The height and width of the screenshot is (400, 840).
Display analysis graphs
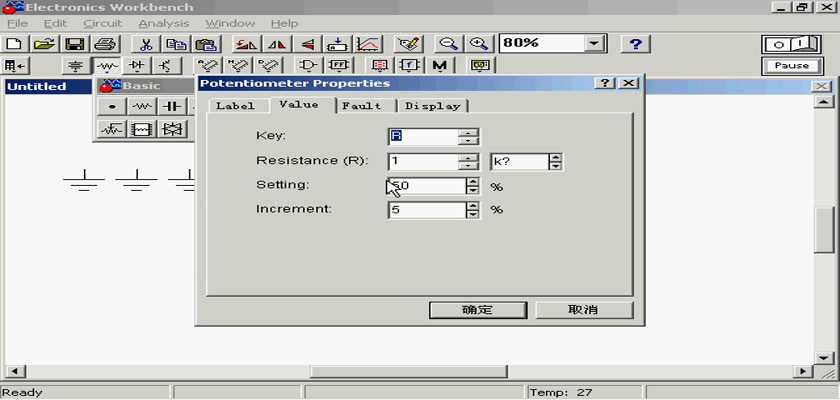point(368,44)
